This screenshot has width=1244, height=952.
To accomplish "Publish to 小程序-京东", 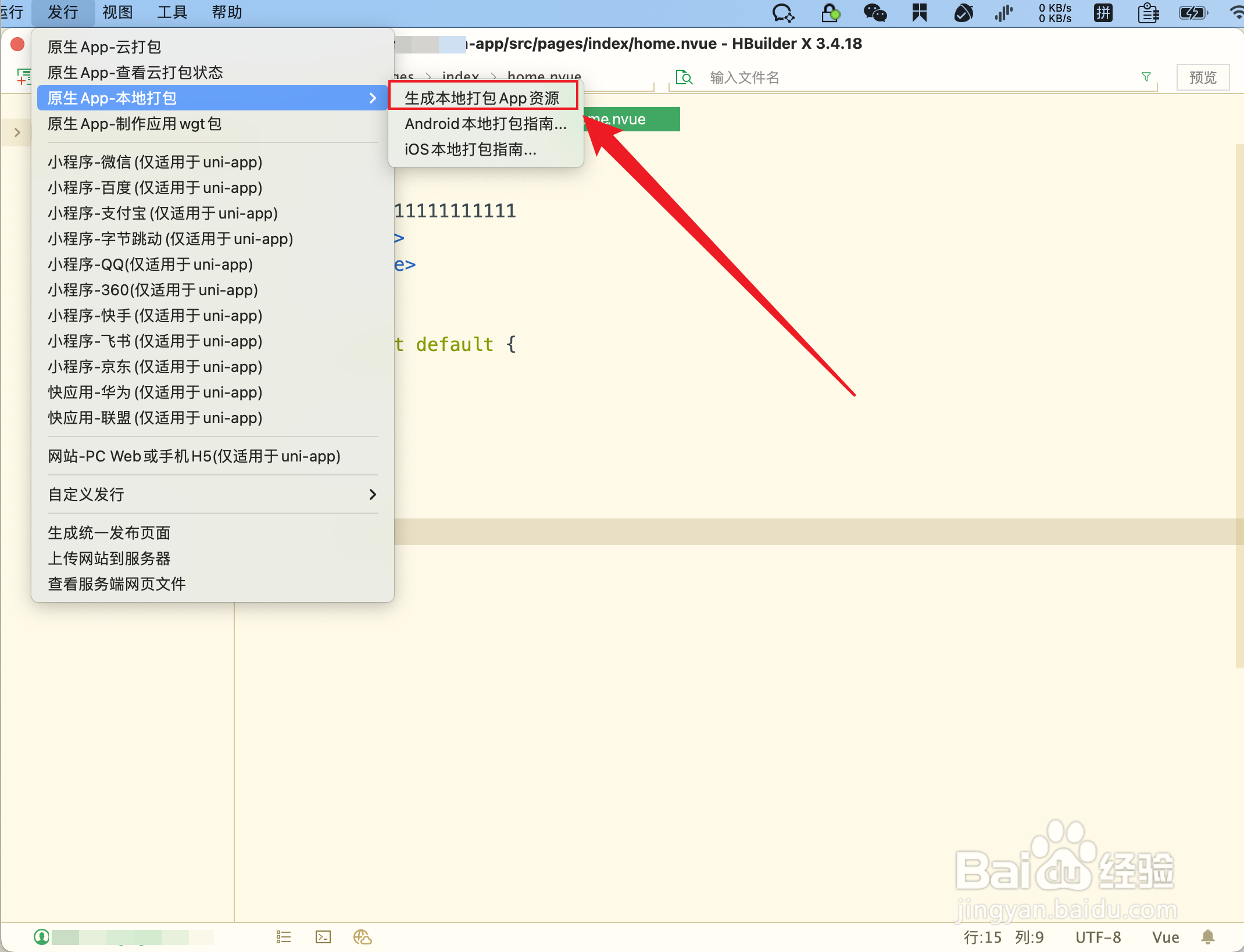I will [213, 366].
